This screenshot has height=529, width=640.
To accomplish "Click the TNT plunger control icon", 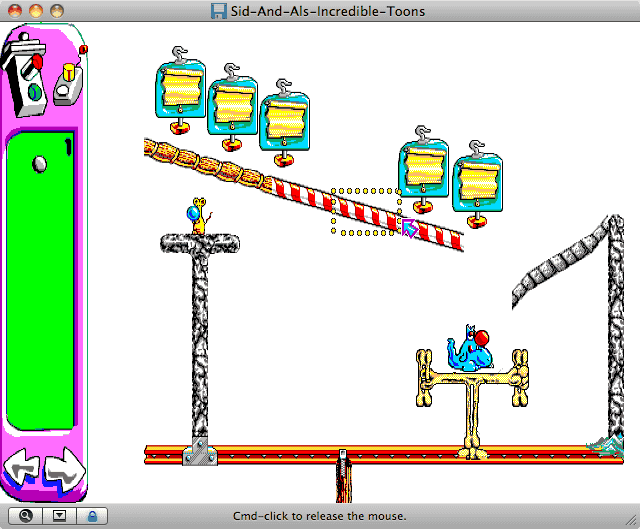I will pyautogui.click(x=68, y=84).
